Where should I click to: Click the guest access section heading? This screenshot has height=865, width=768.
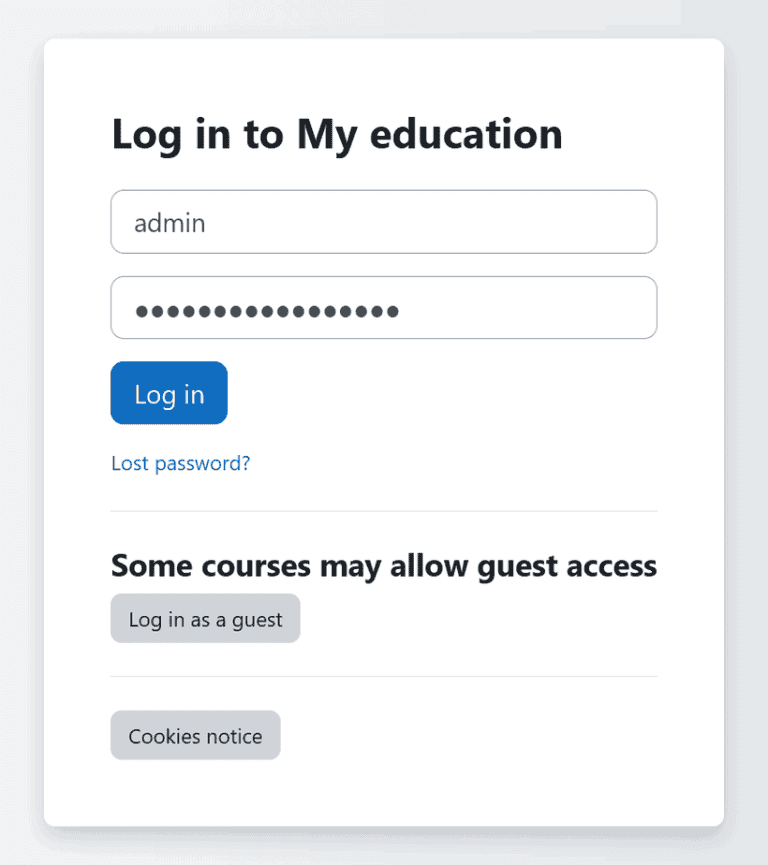tap(383, 565)
